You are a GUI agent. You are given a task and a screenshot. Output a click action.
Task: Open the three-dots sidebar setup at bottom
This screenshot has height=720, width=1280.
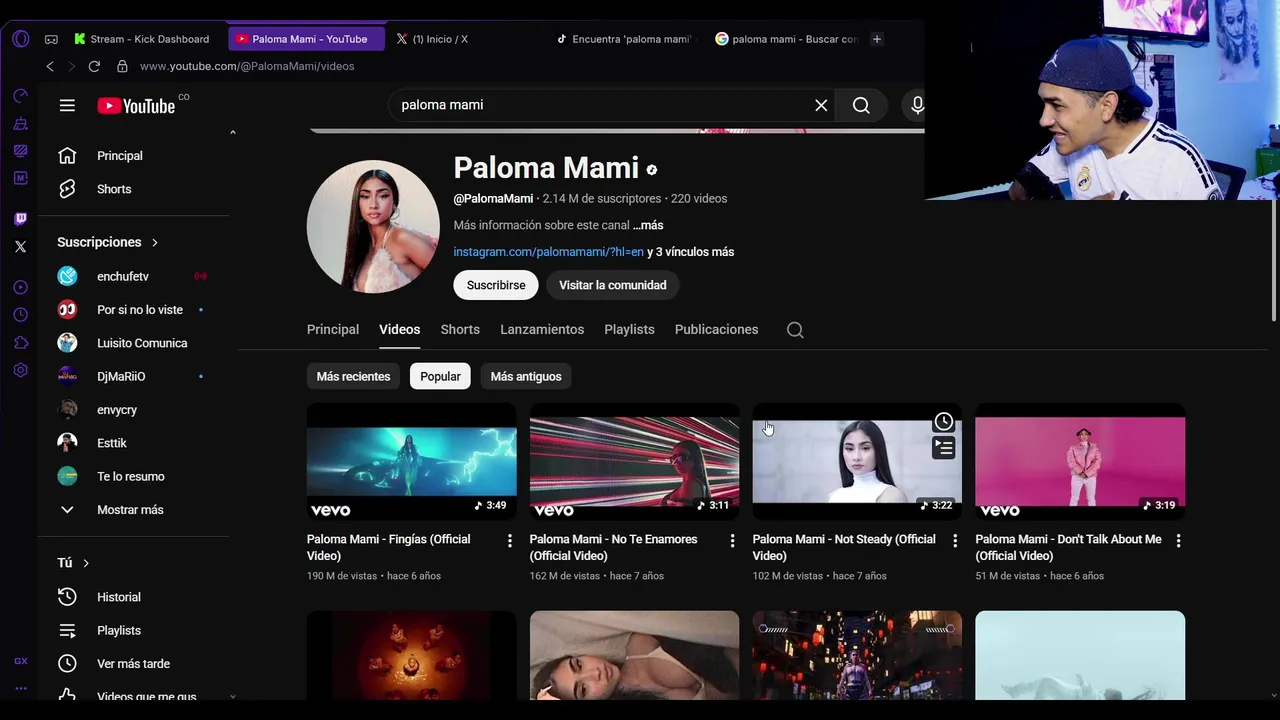(x=20, y=689)
